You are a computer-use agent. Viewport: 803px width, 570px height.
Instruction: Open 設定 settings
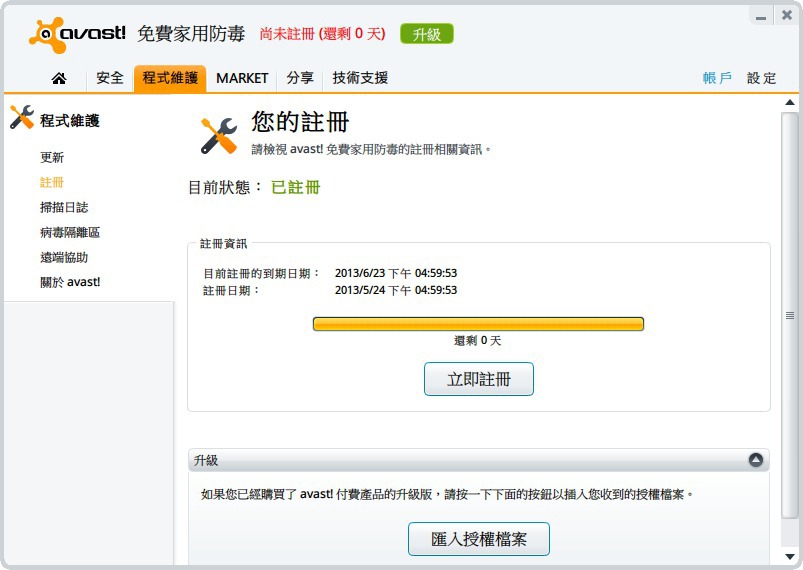coord(762,78)
